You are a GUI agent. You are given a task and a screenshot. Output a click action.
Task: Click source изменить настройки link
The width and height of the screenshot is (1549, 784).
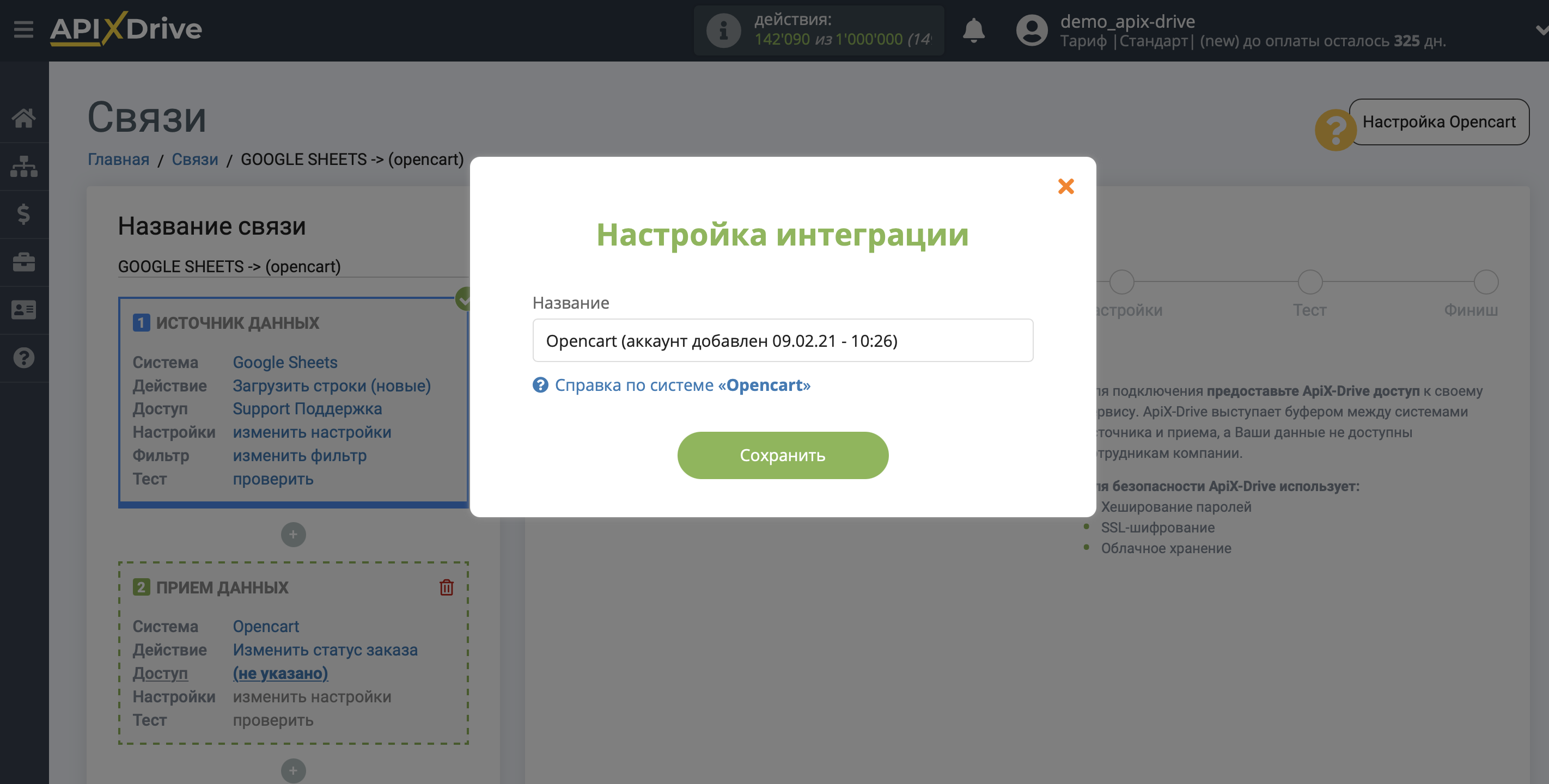pyautogui.click(x=312, y=432)
